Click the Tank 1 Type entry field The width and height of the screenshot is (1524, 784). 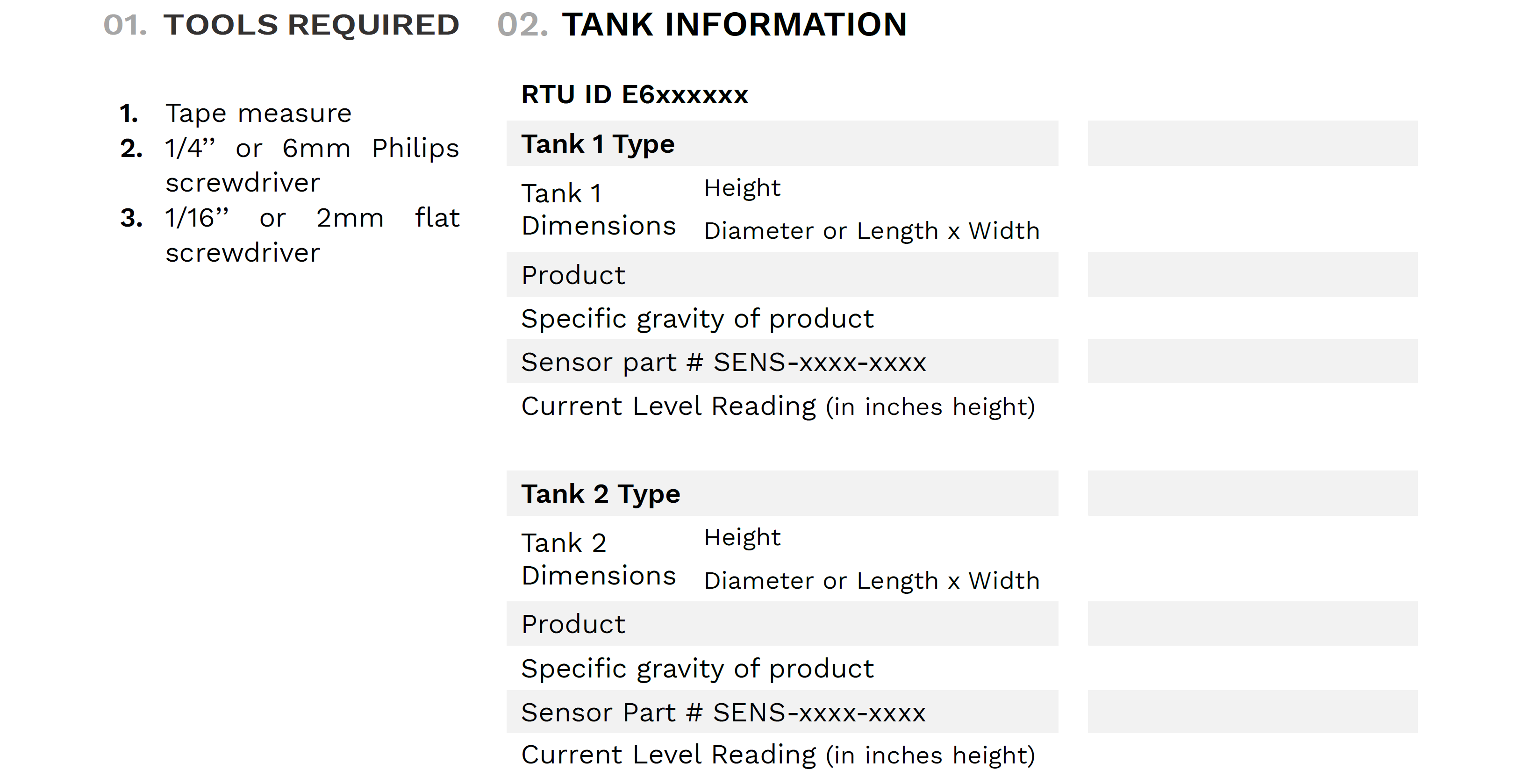pos(1252,144)
